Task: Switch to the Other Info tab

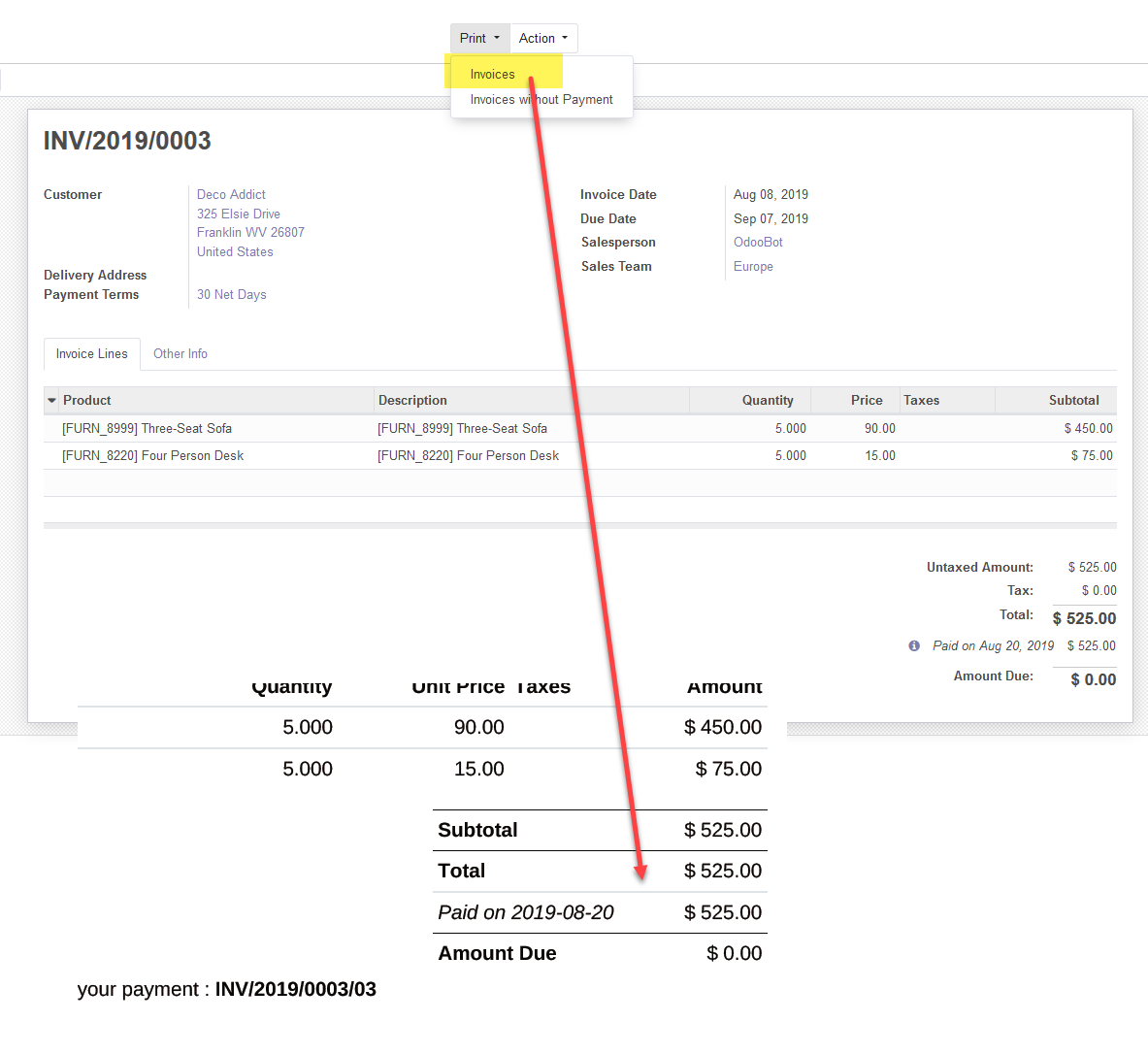Action: [x=180, y=354]
